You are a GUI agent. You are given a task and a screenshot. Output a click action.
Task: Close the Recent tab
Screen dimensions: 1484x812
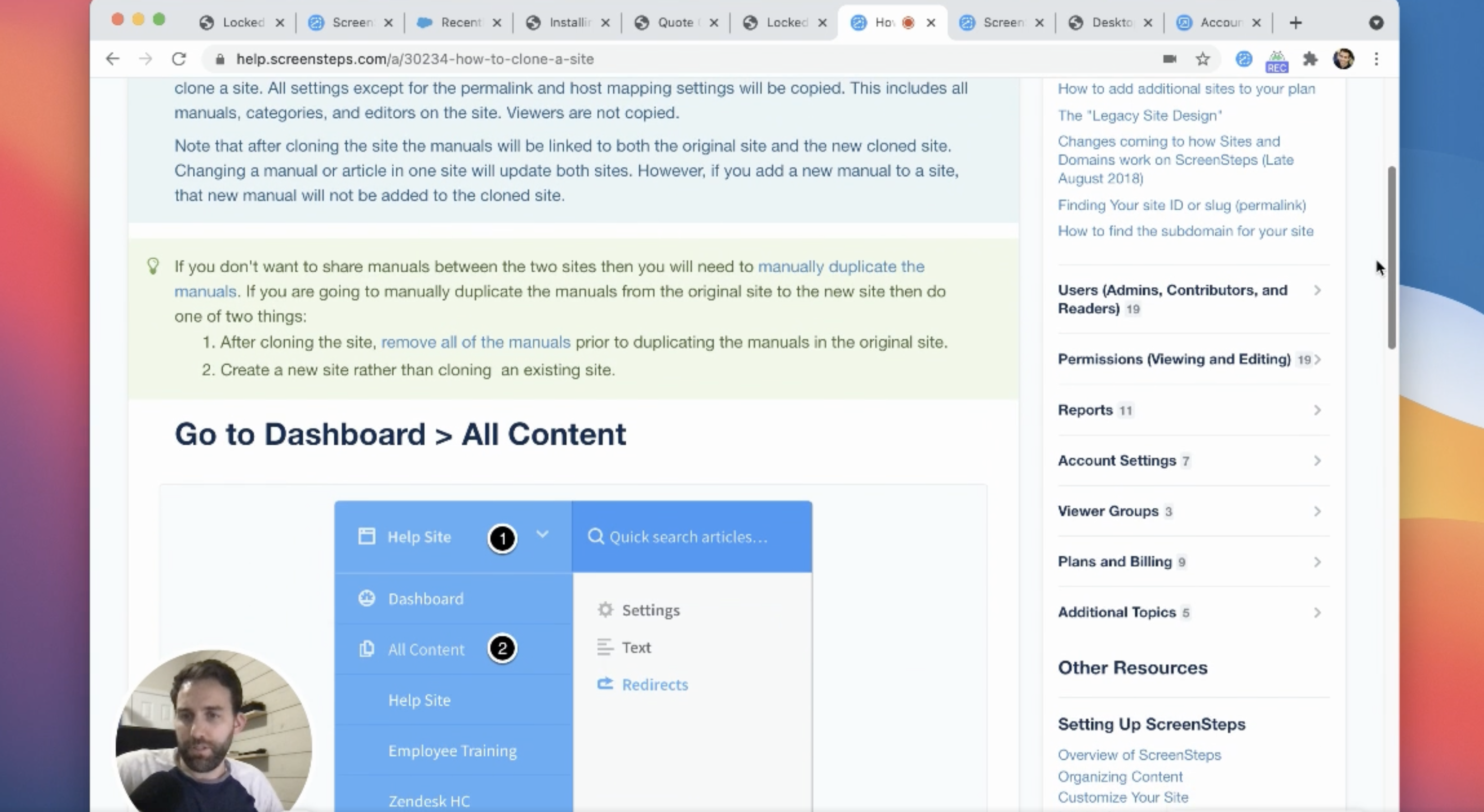497,22
